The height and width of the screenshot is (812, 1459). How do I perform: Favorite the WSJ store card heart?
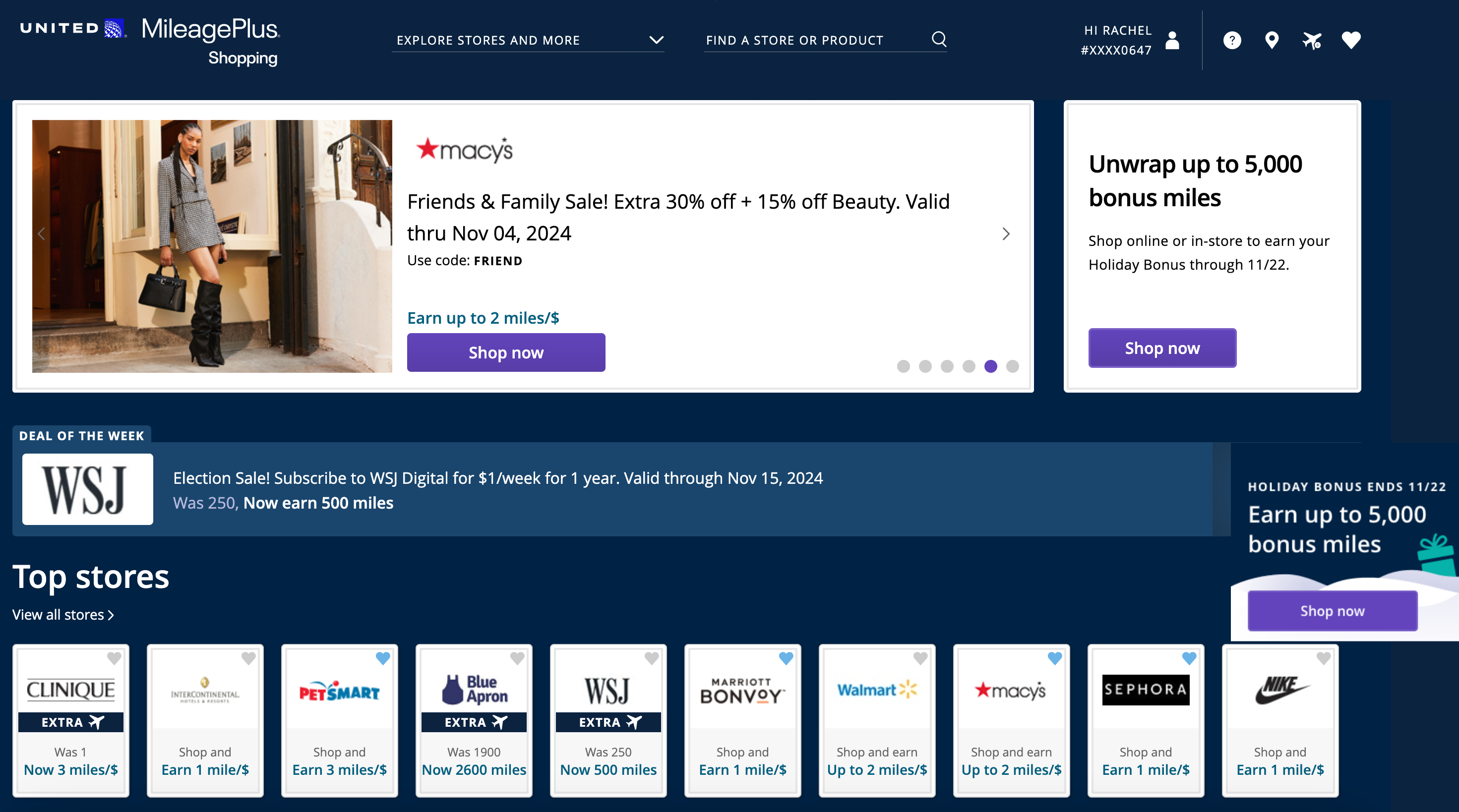(652, 658)
